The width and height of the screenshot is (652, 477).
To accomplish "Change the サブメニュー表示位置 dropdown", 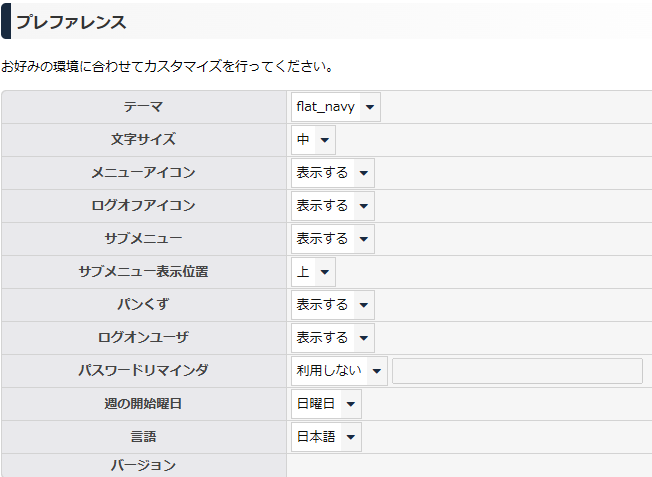I will [313, 272].
